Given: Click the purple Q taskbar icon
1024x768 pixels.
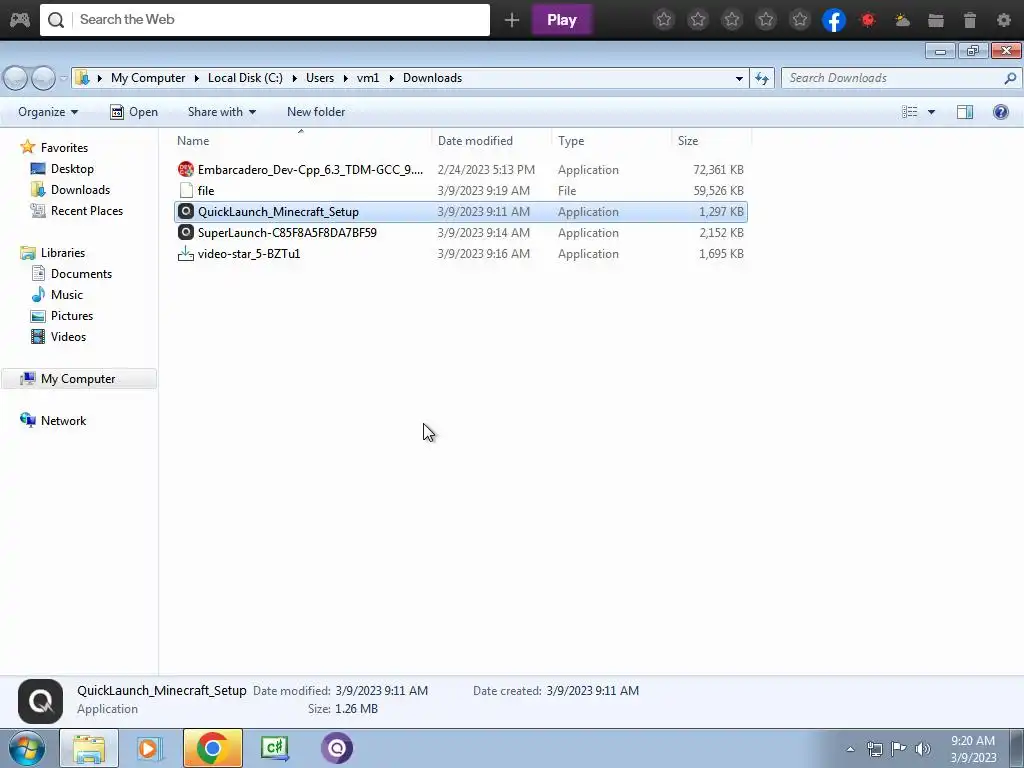Looking at the screenshot, I should (x=337, y=748).
